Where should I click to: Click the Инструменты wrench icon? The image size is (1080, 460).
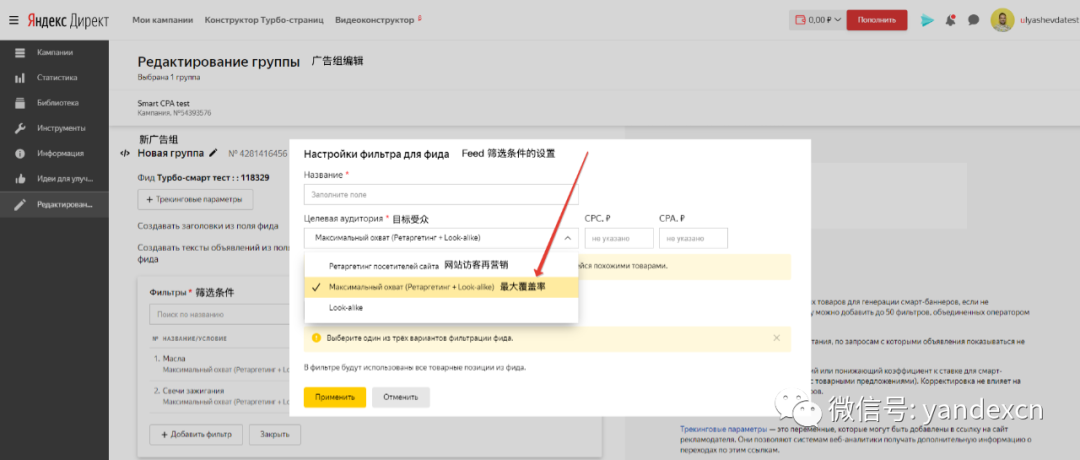pyautogui.click(x=20, y=128)
